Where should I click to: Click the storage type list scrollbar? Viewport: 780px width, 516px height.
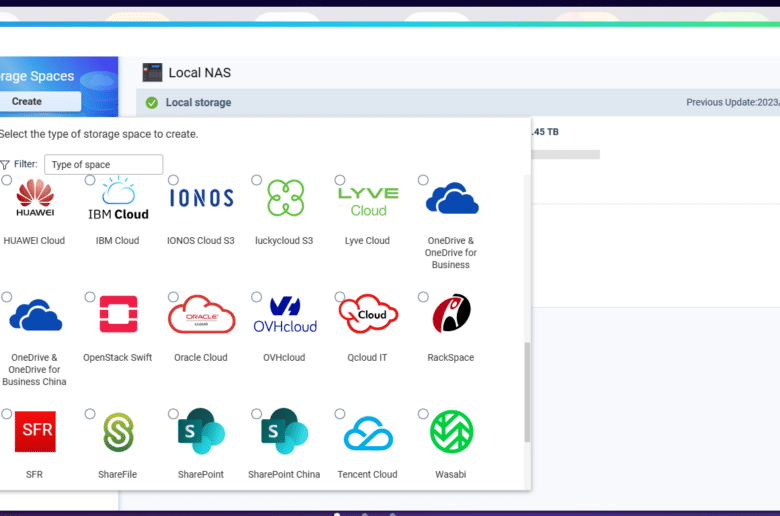527,392
